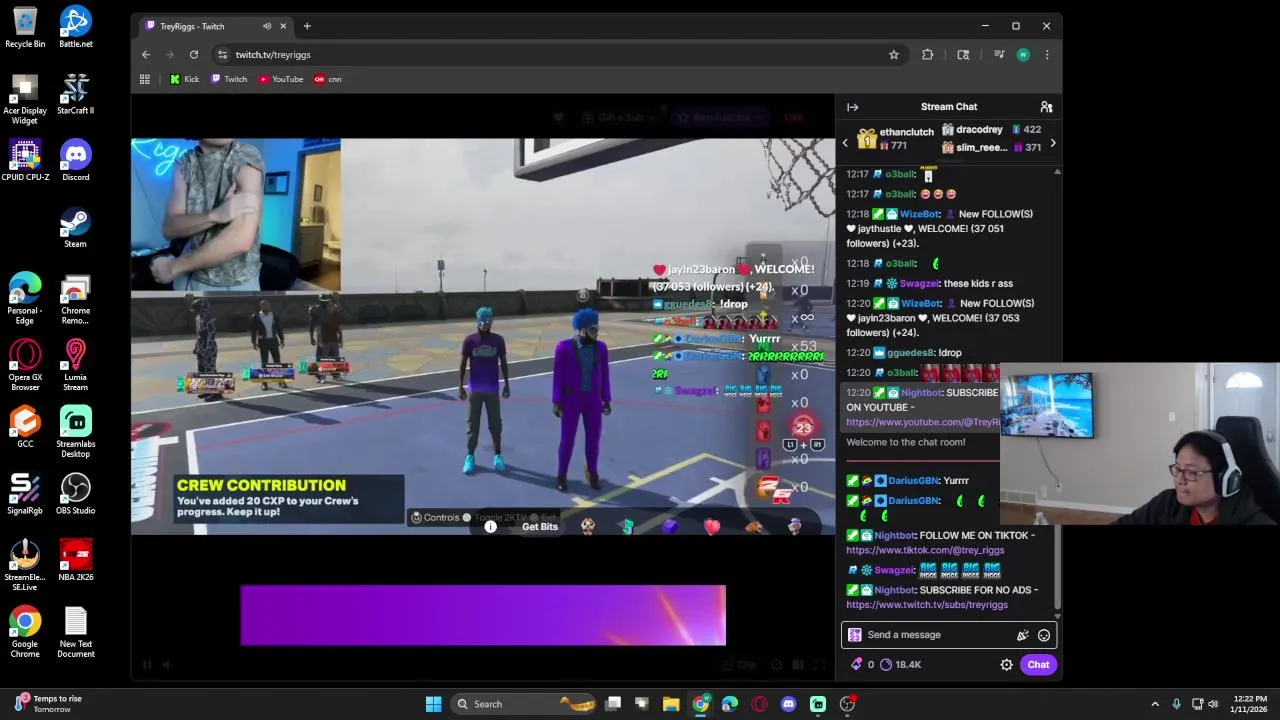This screenshot has height=720, width=1280.
Task: Click the Opera GX Browser shortcut
Action: [x=25, y=365]
